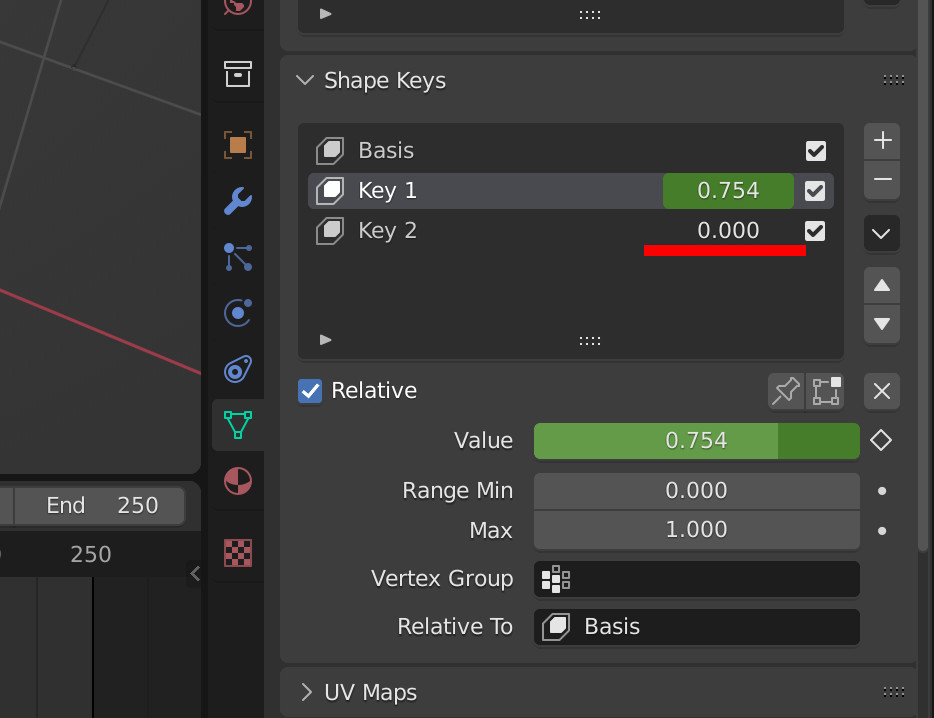Expand the UV Maps panel
Image resolution: width=934 pixels, height=718 pixels.
click(306, 692)
